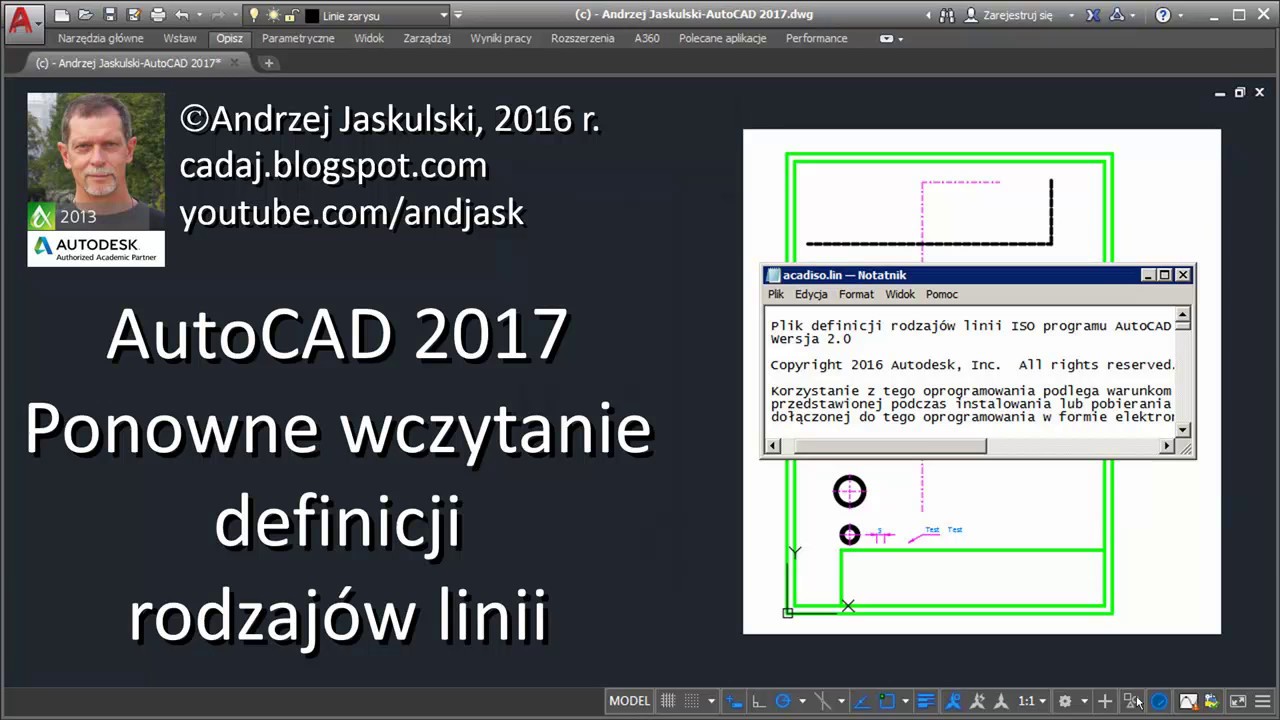Expand the Help dropdown arrow
1280x720 pixels.
(x=1179, y=16)
